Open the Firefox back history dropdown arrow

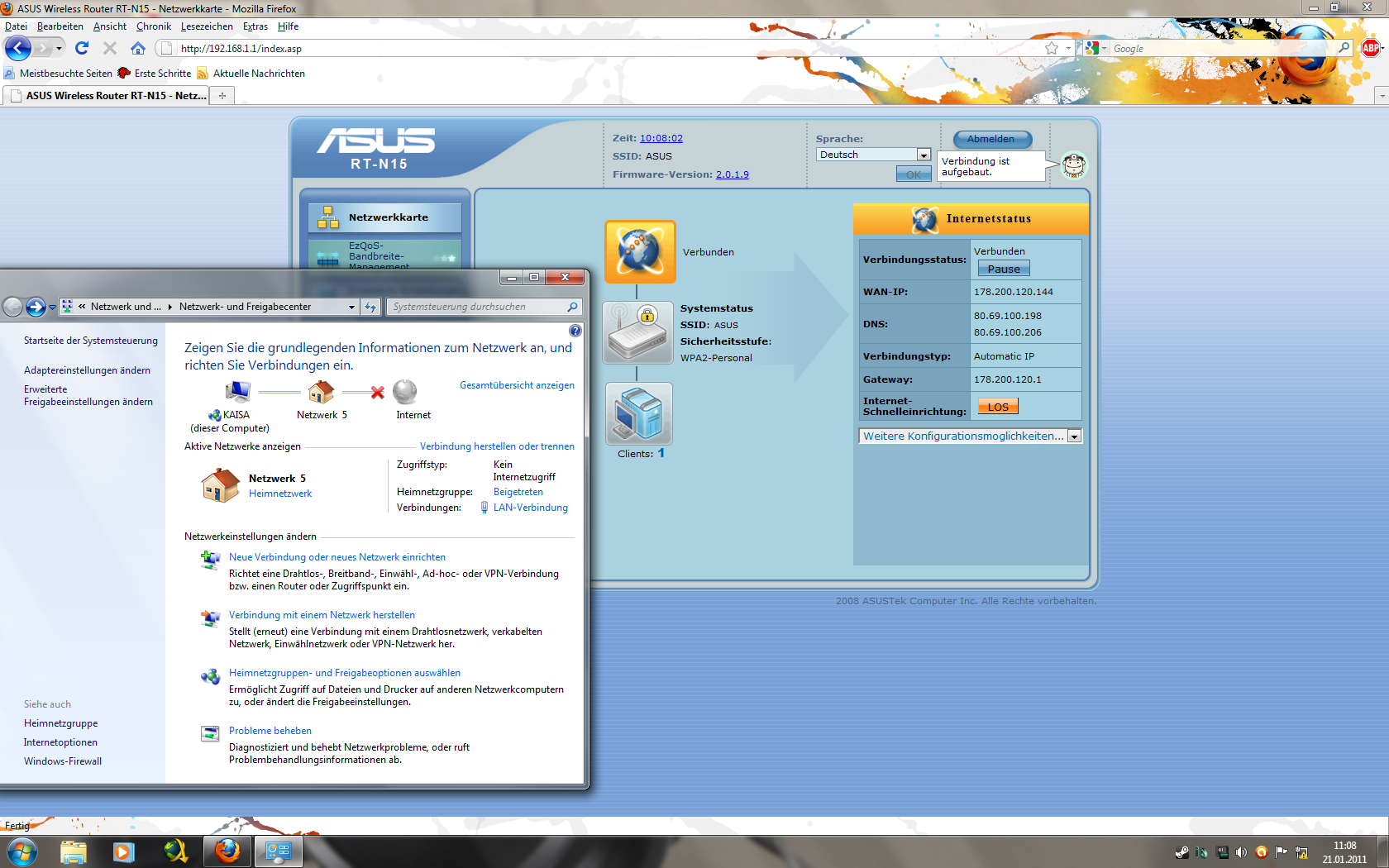pos(59,48)
